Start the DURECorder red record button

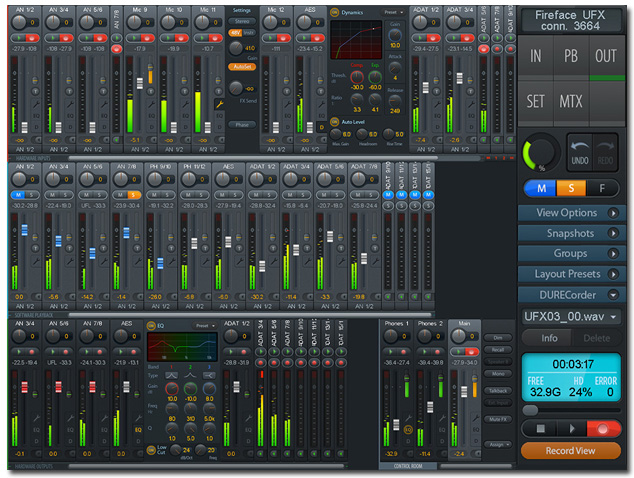coord(603,428)
